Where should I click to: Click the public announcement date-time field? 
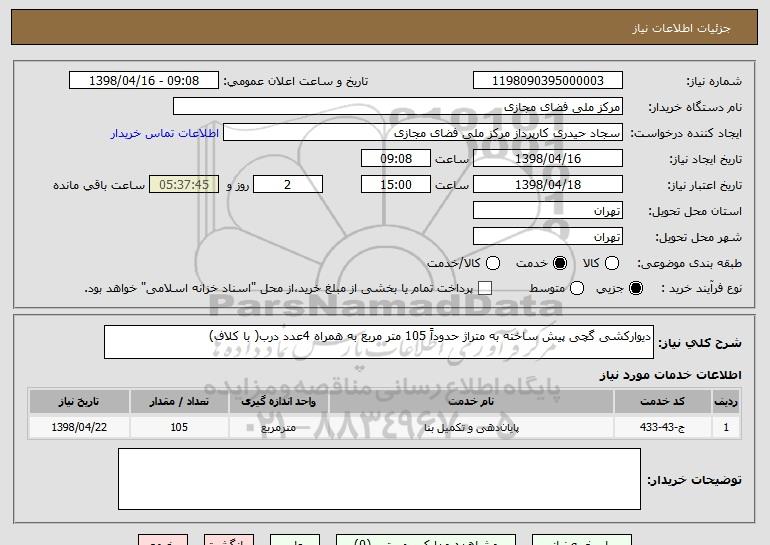pos(144,81)
